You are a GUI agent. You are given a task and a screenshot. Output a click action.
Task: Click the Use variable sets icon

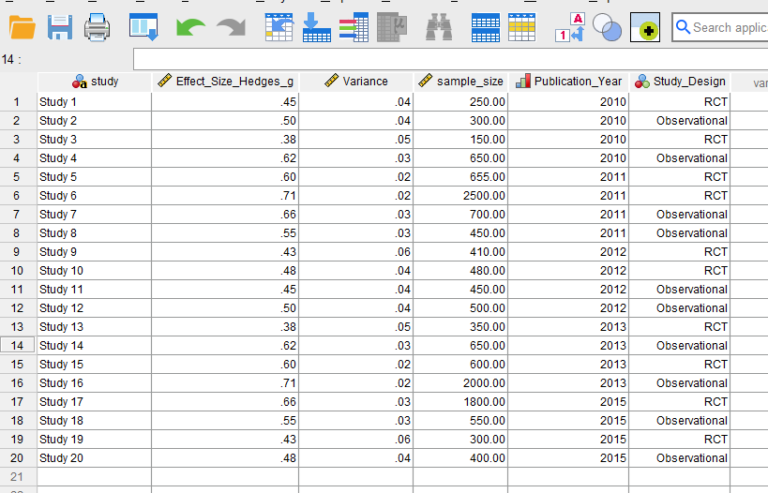[x=607, y=28]
